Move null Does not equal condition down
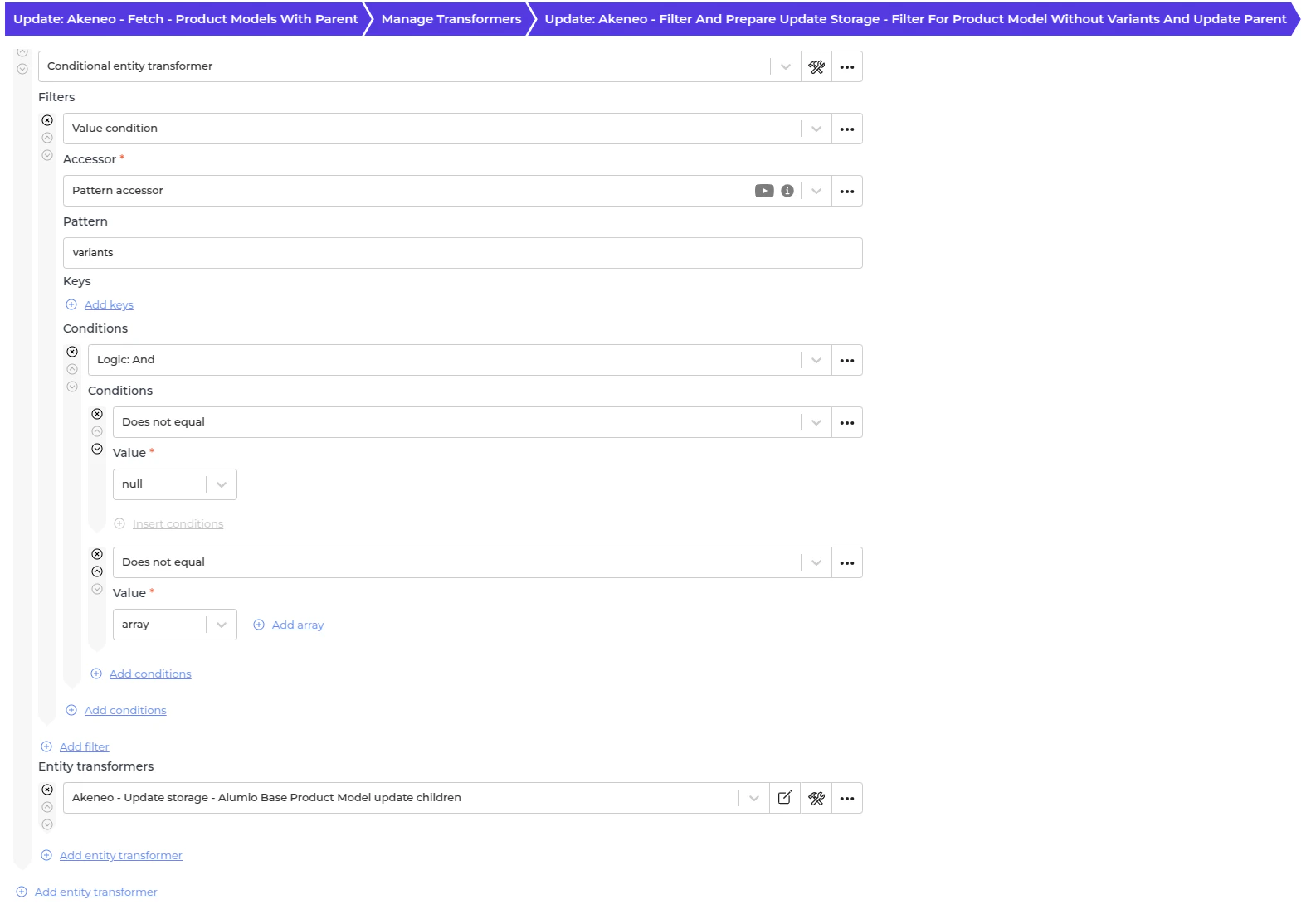This screenshot has width=1311, height=924. pyautogui.click(x=97, y=449)
